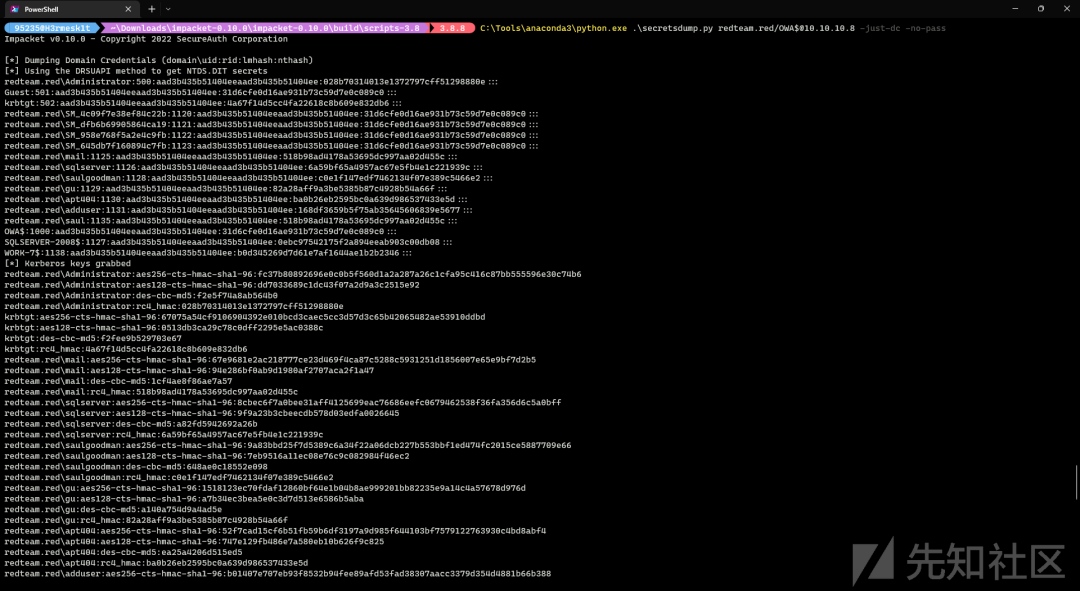Image resolution: width=1080 pixels, height=591 pixels.
Task: Click the SM_645db7f160894c7fb:1123 line
Action: pos(271,146)
